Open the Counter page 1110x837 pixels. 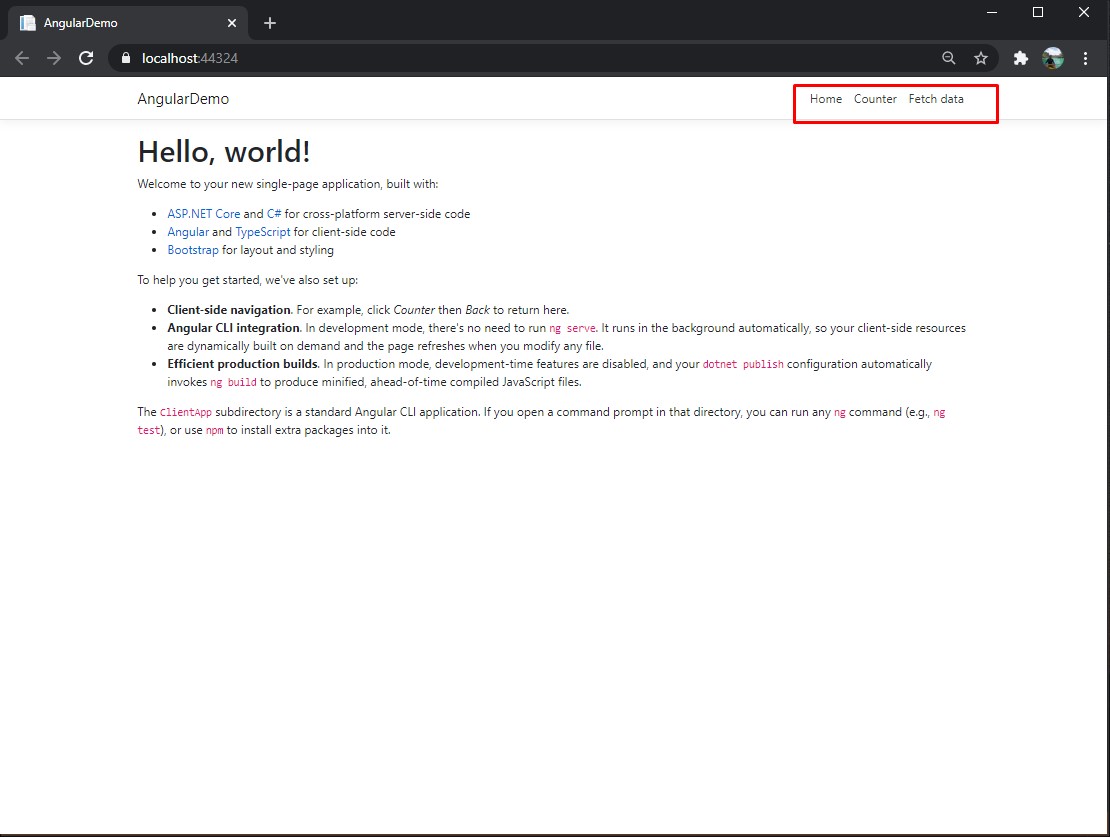pyautogui.click(x=875, y=99)
